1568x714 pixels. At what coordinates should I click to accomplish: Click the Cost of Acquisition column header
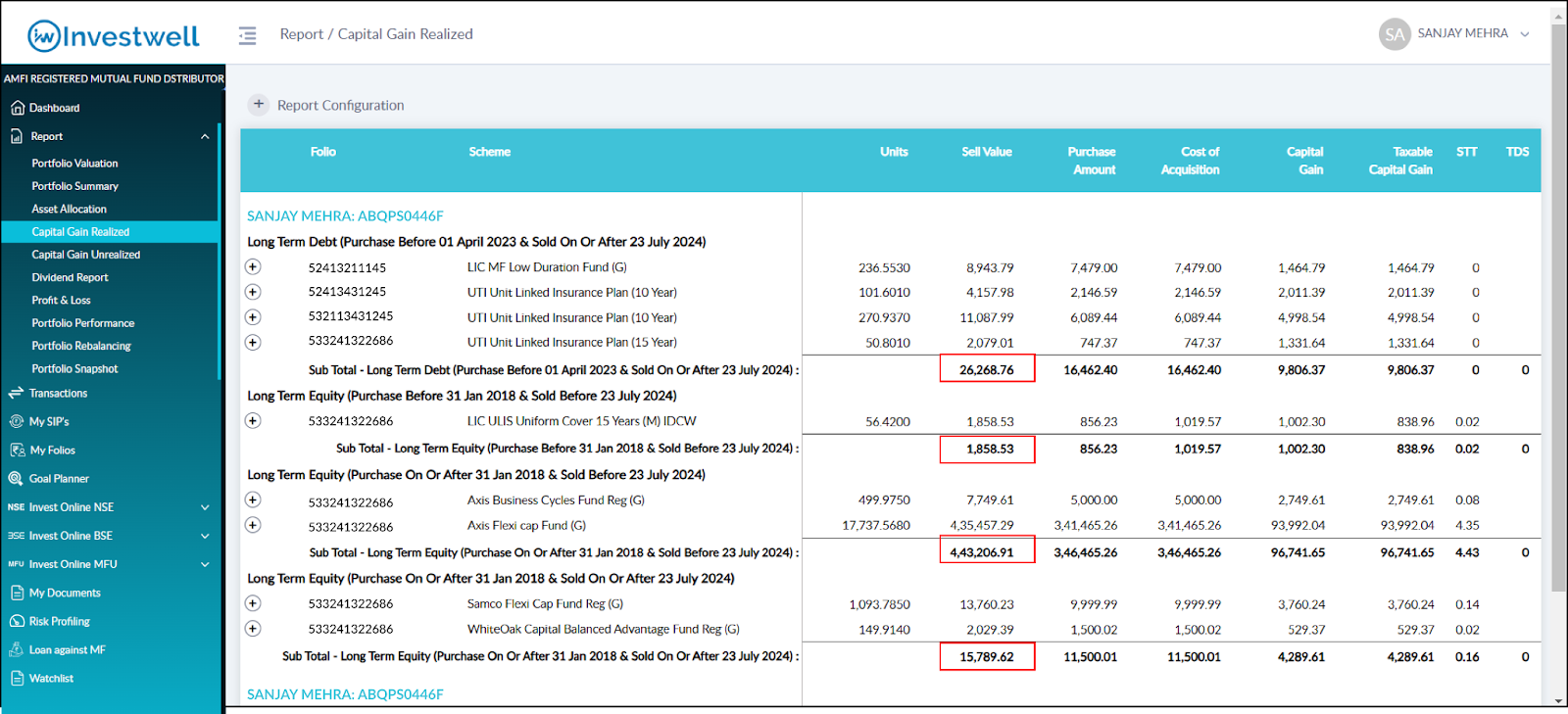(1191, 161)
